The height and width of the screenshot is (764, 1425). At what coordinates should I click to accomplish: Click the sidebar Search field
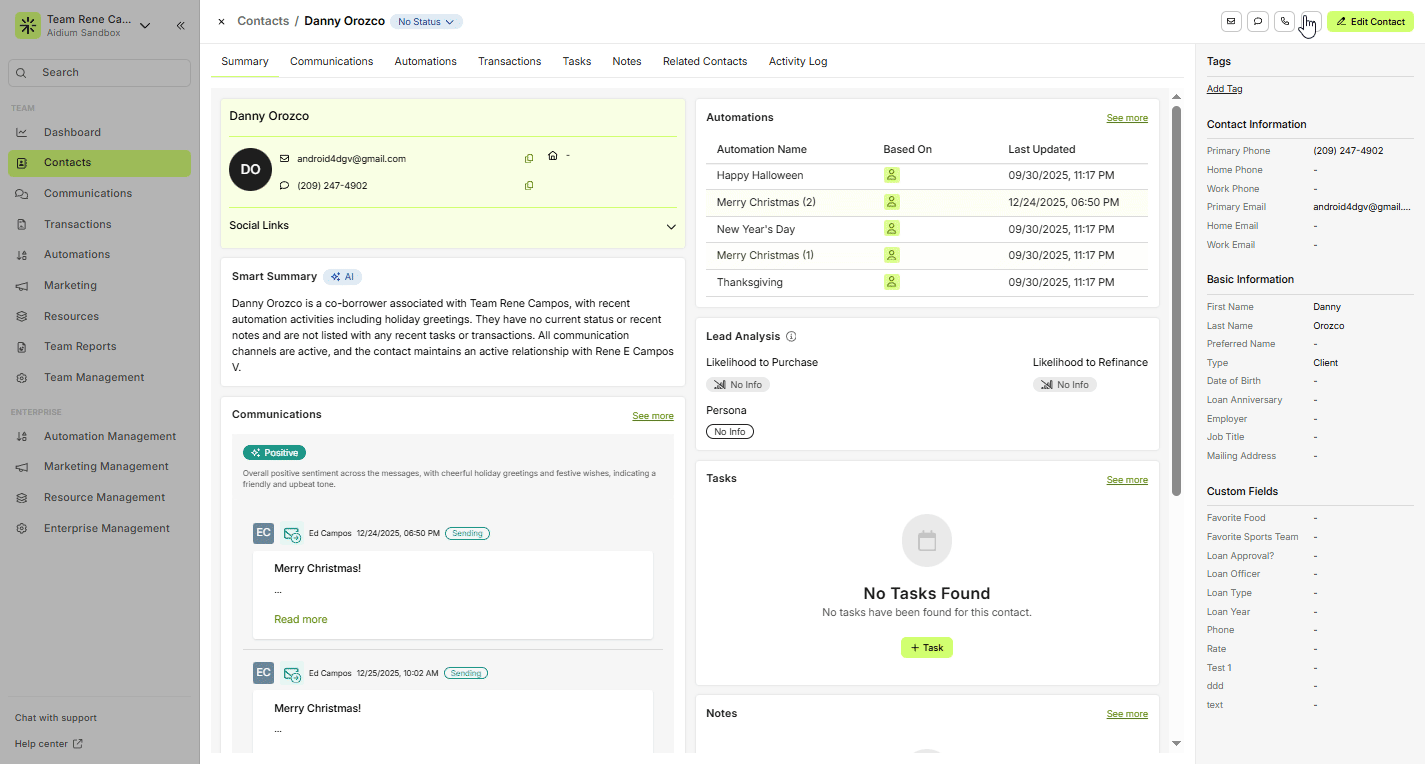[x=99, y=73]
